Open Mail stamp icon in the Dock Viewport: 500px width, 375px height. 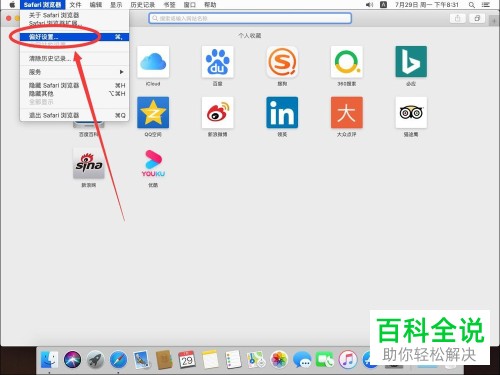tap(141, 360)
